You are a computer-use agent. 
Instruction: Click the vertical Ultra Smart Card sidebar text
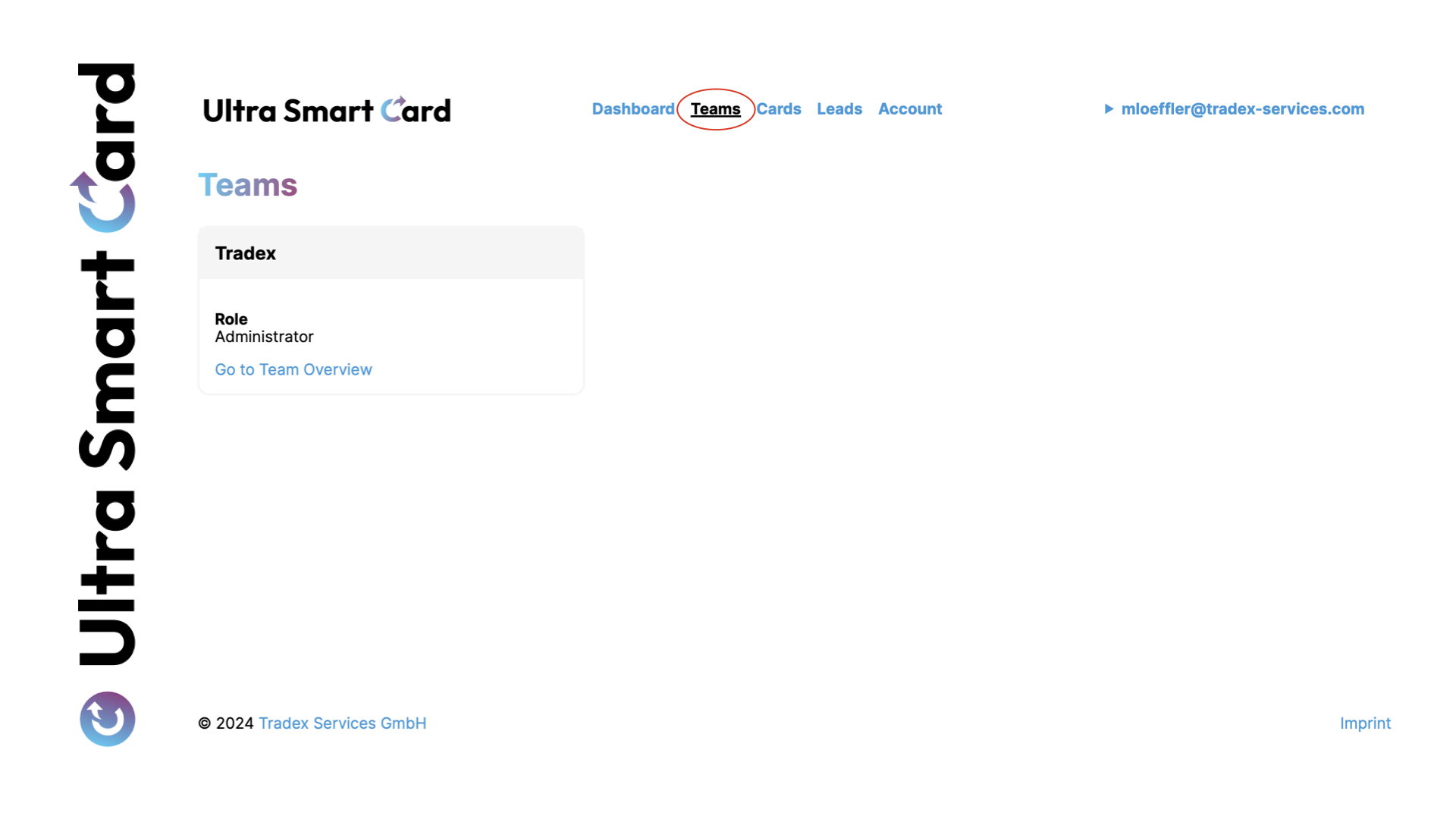(107, 455)
